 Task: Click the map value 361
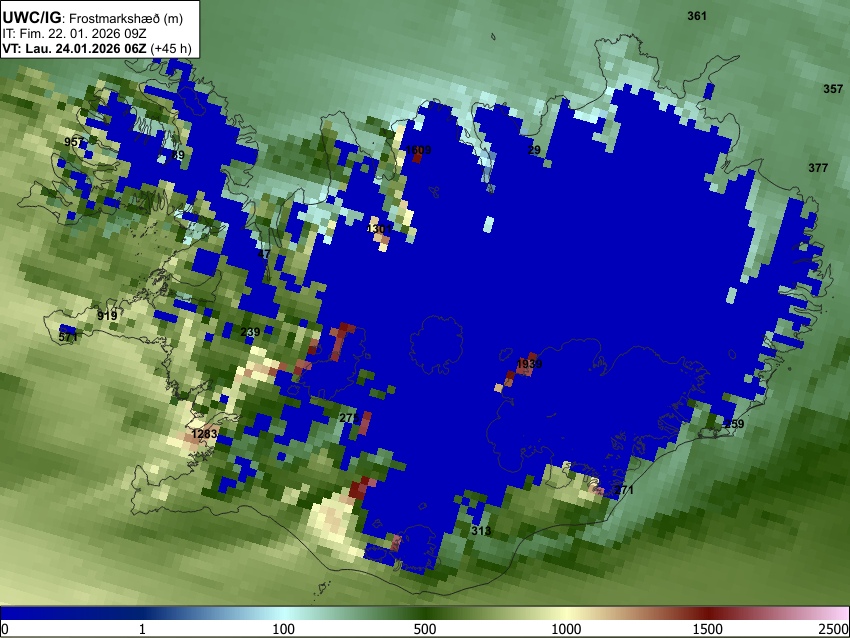(x=697, y=16)
